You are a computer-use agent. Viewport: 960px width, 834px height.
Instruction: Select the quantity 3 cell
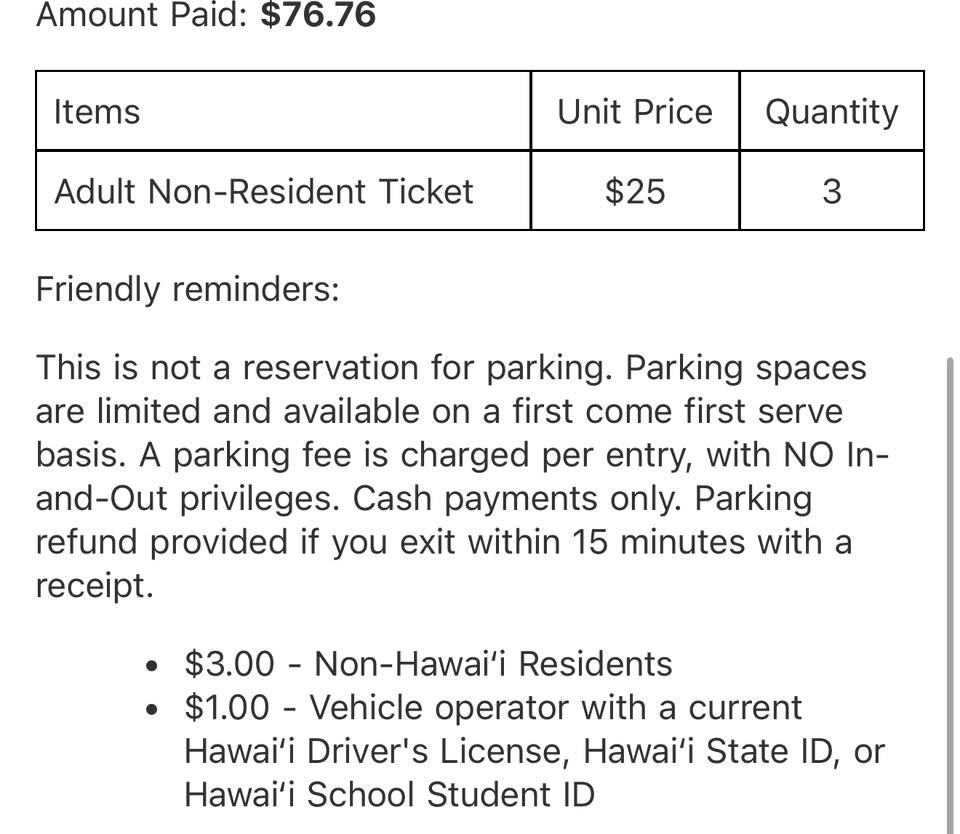tap(831, 190)
